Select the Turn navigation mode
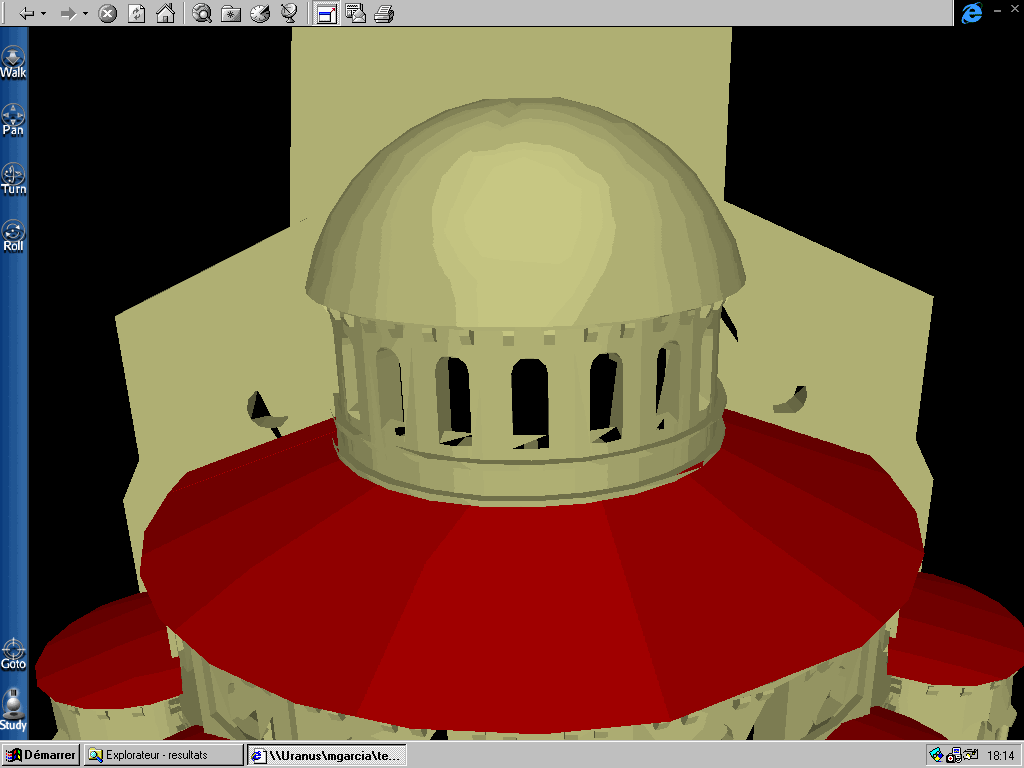This screenshot has width=1024, height=768. pos(13,179)
